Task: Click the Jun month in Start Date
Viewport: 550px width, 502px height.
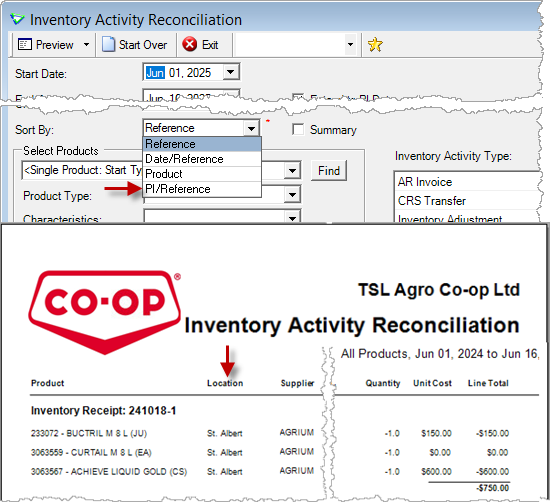Action: [x=155, y=73]
